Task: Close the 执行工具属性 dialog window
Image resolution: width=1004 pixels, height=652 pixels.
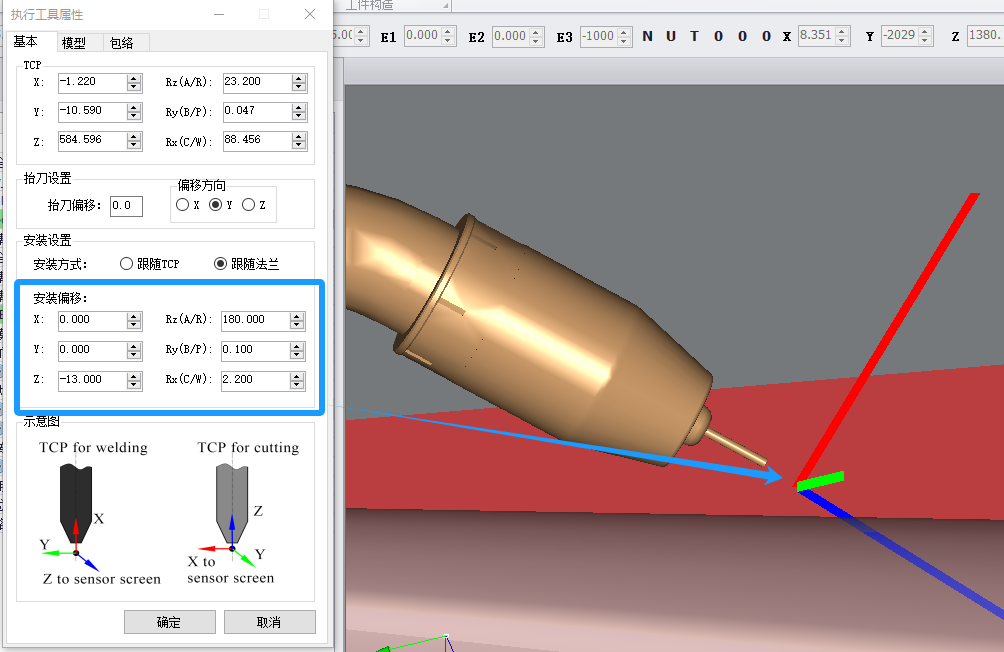Action: 310,14
